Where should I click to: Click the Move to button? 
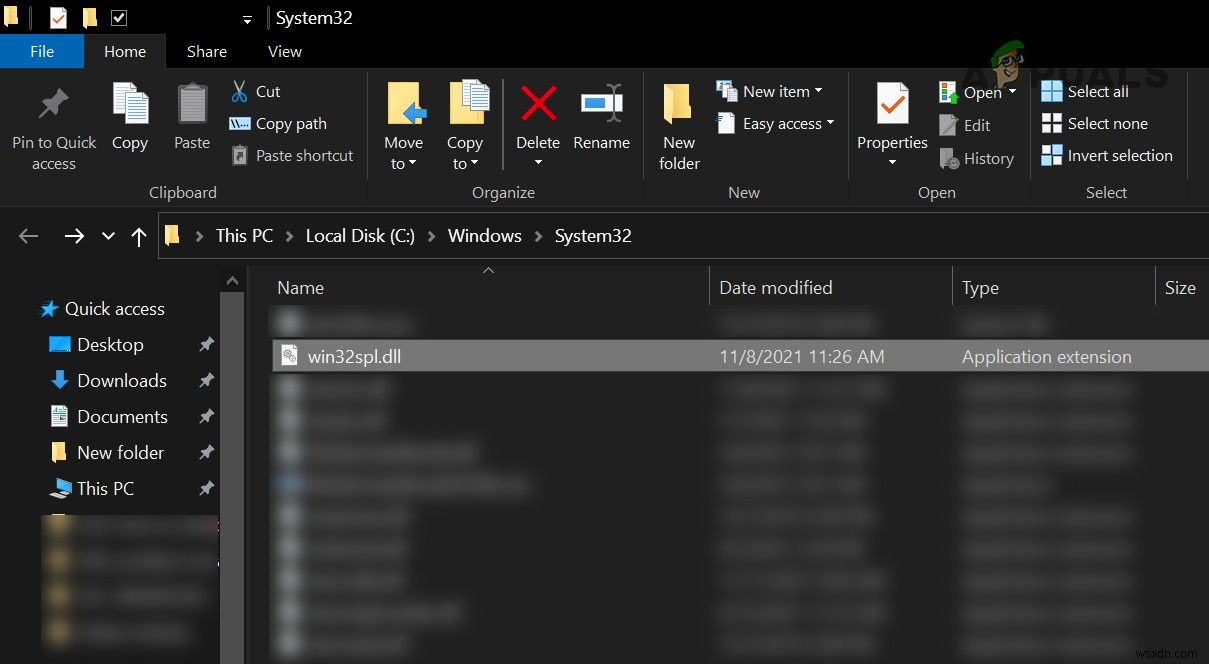[x=404, y=126]
